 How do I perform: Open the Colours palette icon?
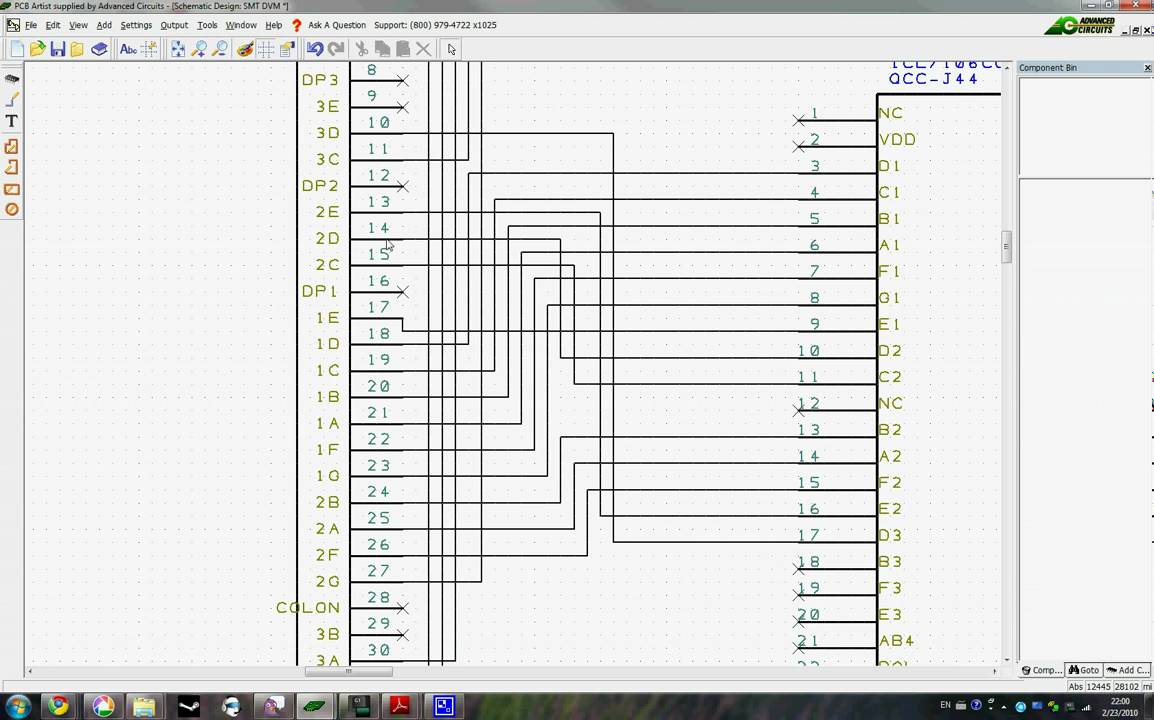pyautogui.click(x=245, y=49)
